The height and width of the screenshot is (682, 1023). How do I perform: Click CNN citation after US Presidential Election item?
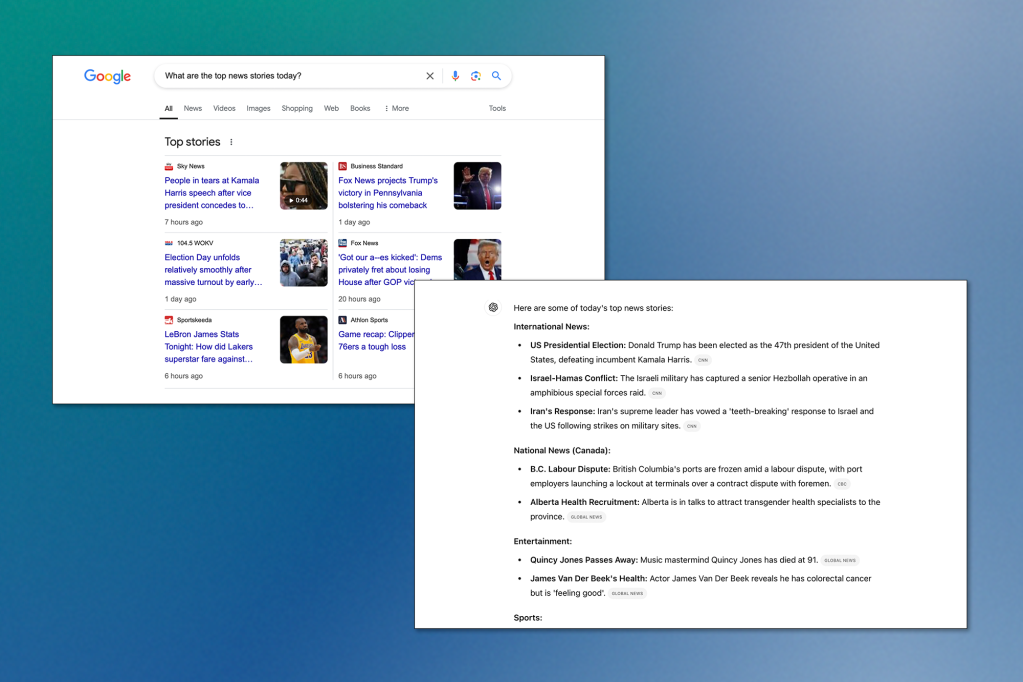pyautogui.click(x=703, y=360)
